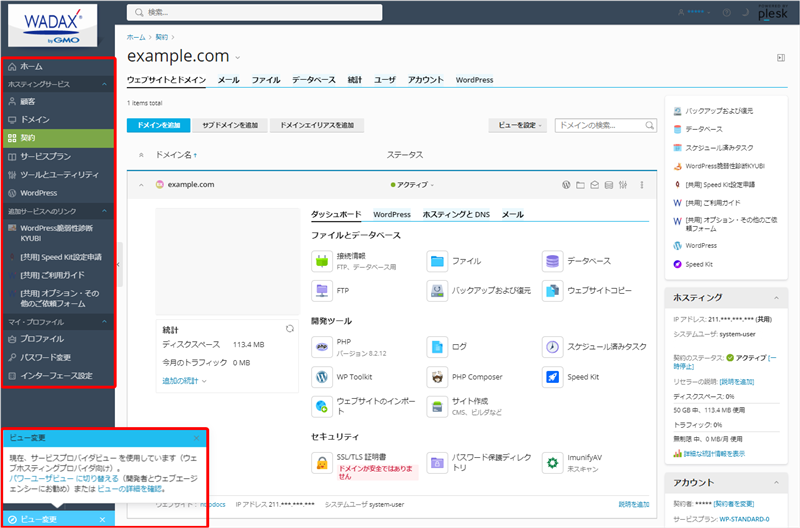Open the サイト作成 site builder icon
This screenshot has width=800, height=528.
point(437,407)
